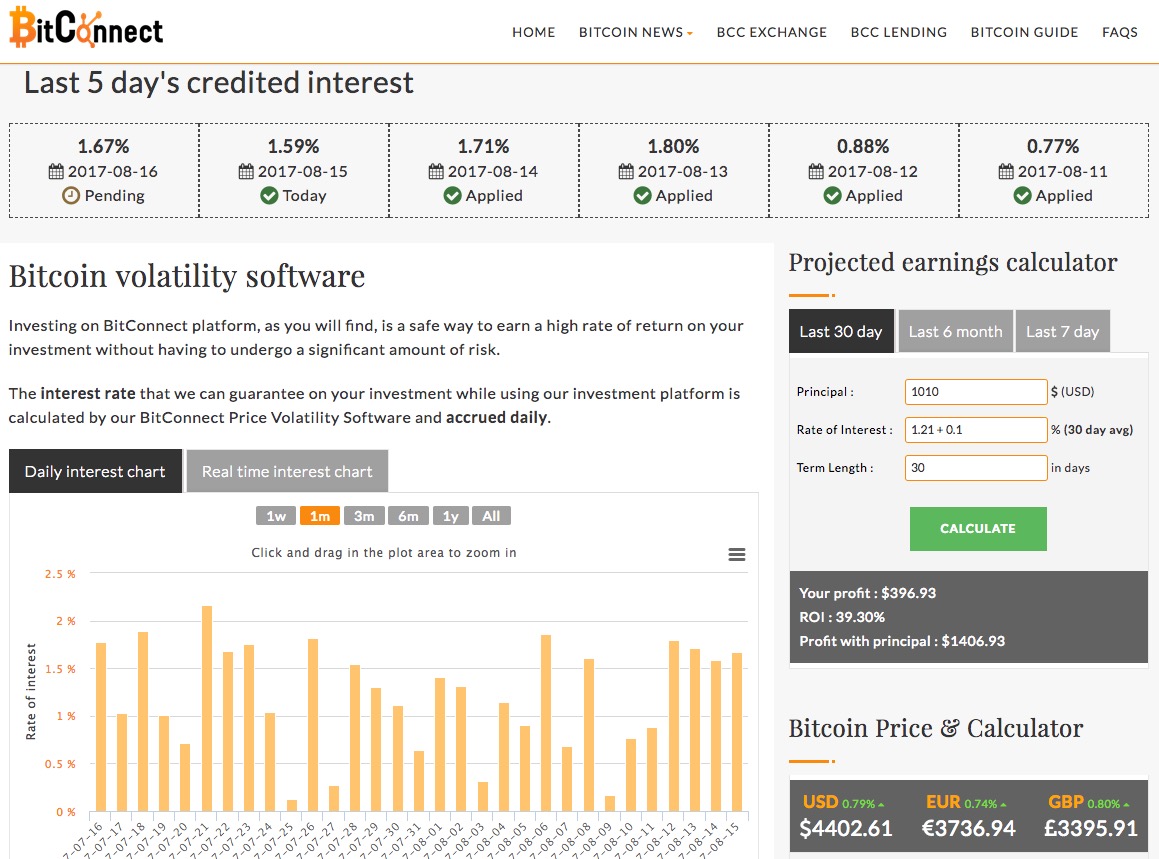Click the chart bar for 08-06
Image resolution: width=1159 pixels, height=859 pixels.
[546, 723]
